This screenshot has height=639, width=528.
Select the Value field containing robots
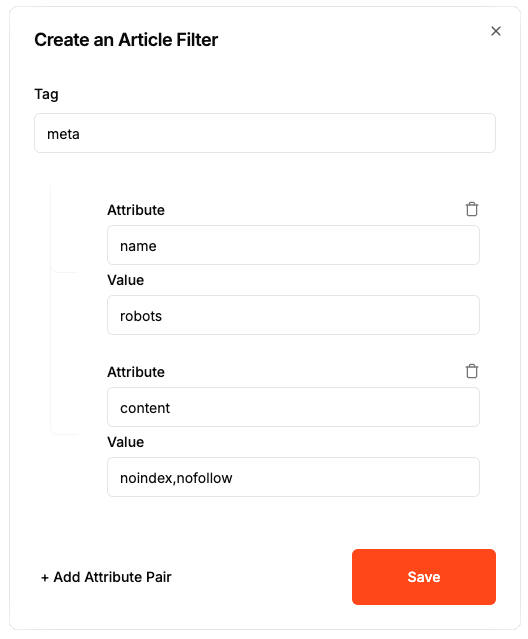coord(293,315)
